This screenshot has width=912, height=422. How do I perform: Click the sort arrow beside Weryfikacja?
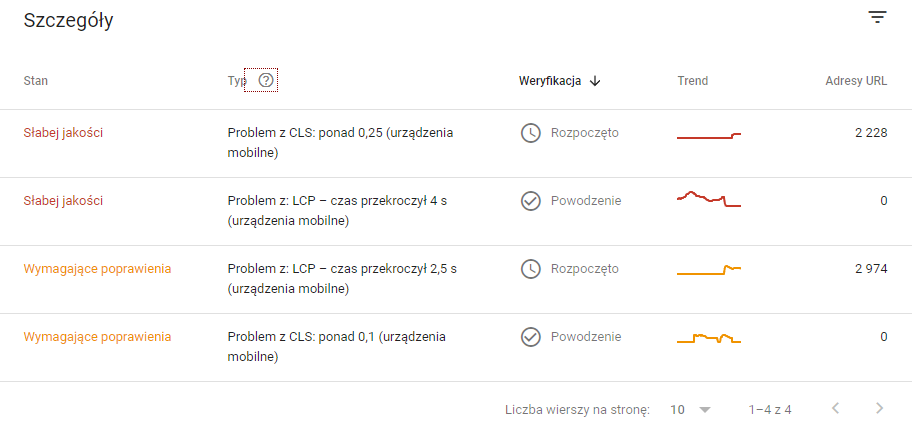pos(595,81)
